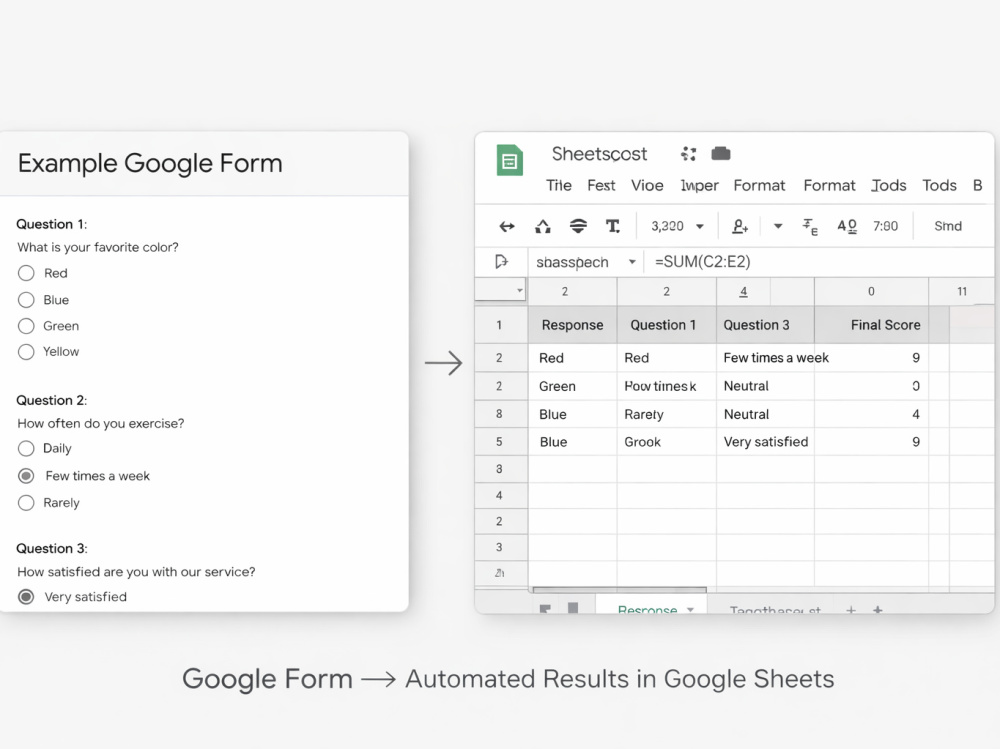Select Very satisfied radio option
The image size is (1000, 749).
tap(26, 597)
